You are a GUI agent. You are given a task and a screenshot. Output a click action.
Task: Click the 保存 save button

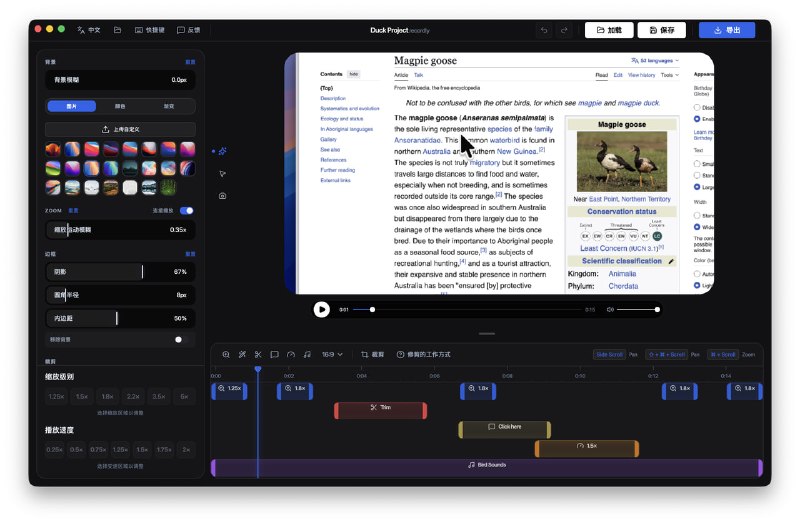tap(663, 30)
